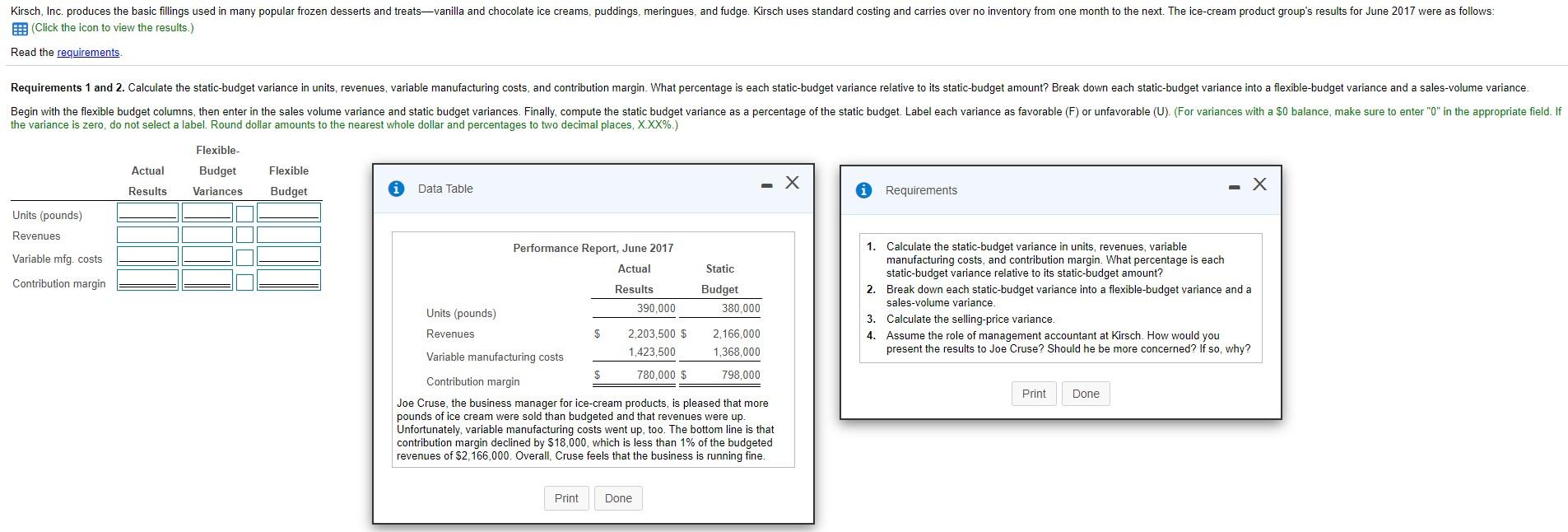Image resolution: width=1568 pixels, height=532 pixels.
Task: Click Variable mfg. costs Flexible Budget field
Action: tap(289, 256)
